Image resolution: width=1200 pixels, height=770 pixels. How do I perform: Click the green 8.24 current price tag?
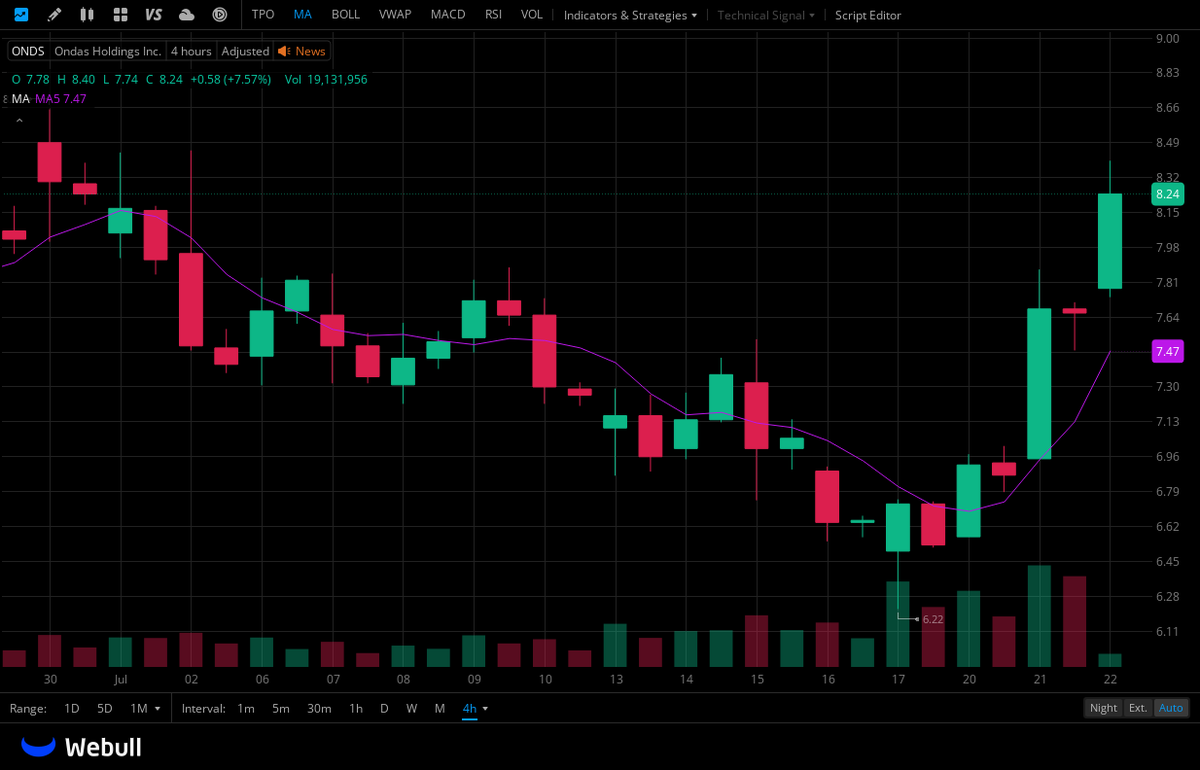click(1168, 194)
